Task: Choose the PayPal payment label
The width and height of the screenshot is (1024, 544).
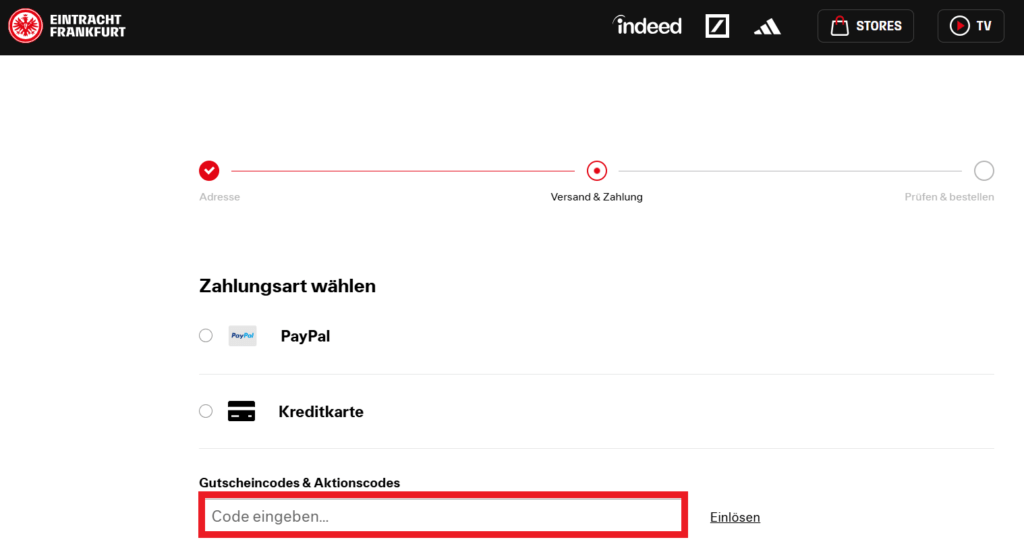Action: [305, 336]
